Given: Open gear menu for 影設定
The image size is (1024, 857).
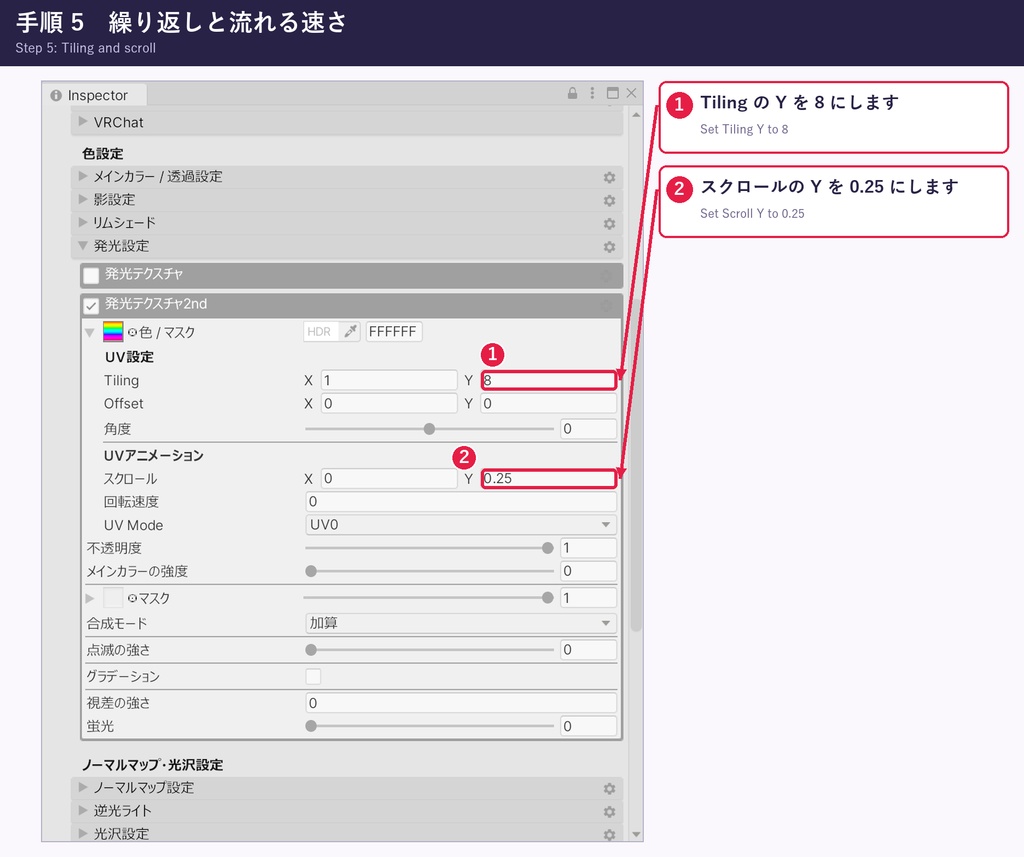Looking at the screenshot, I should coord(609,201).
